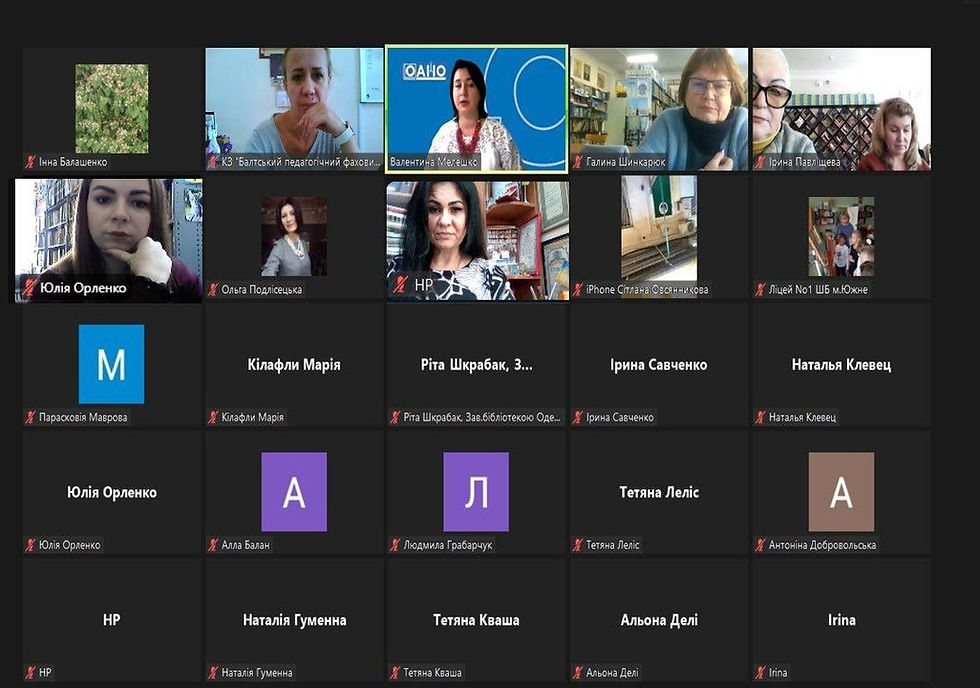This screenshot has height=688, width=980.
Task: Click large centered name HP
Action: [x=111, y=620]
